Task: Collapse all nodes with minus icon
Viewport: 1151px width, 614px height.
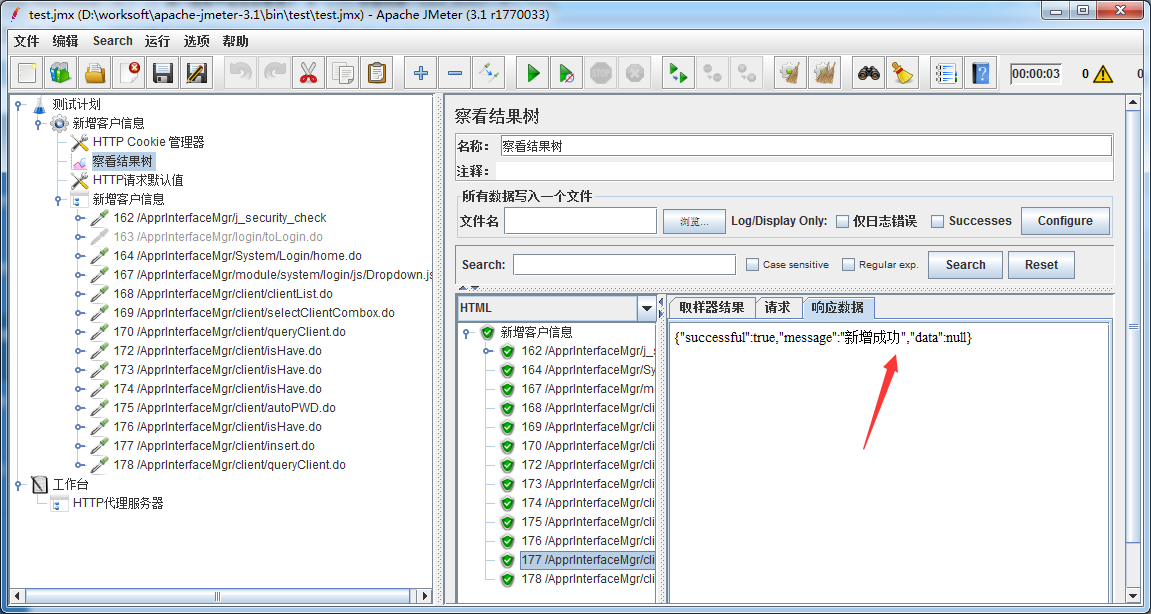Action: (454, 73)
